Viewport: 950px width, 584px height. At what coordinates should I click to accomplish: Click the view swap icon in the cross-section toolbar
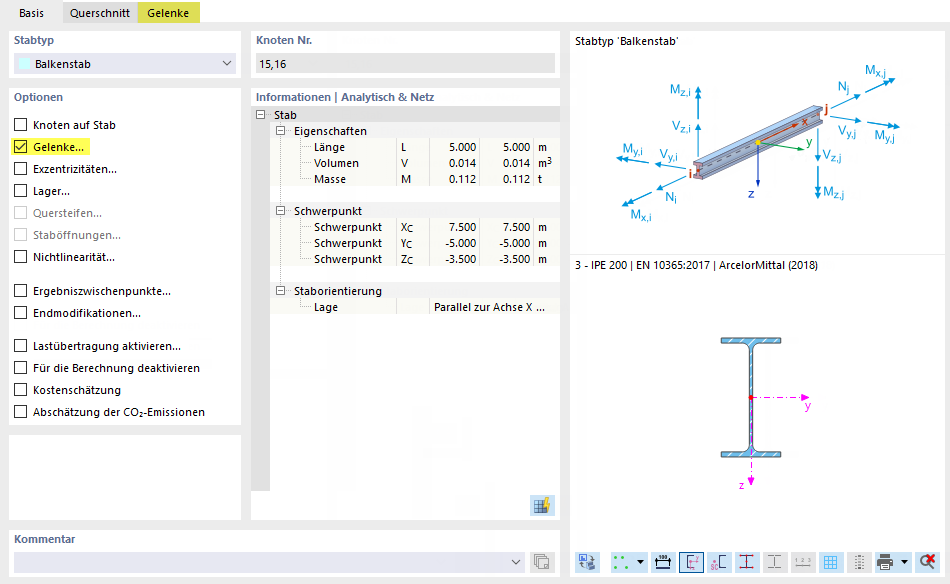587,562
